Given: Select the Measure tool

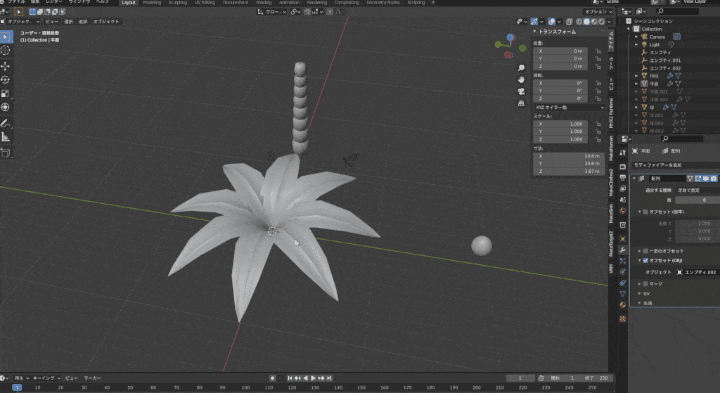Looking at the screenshot, I should (6, 137).
